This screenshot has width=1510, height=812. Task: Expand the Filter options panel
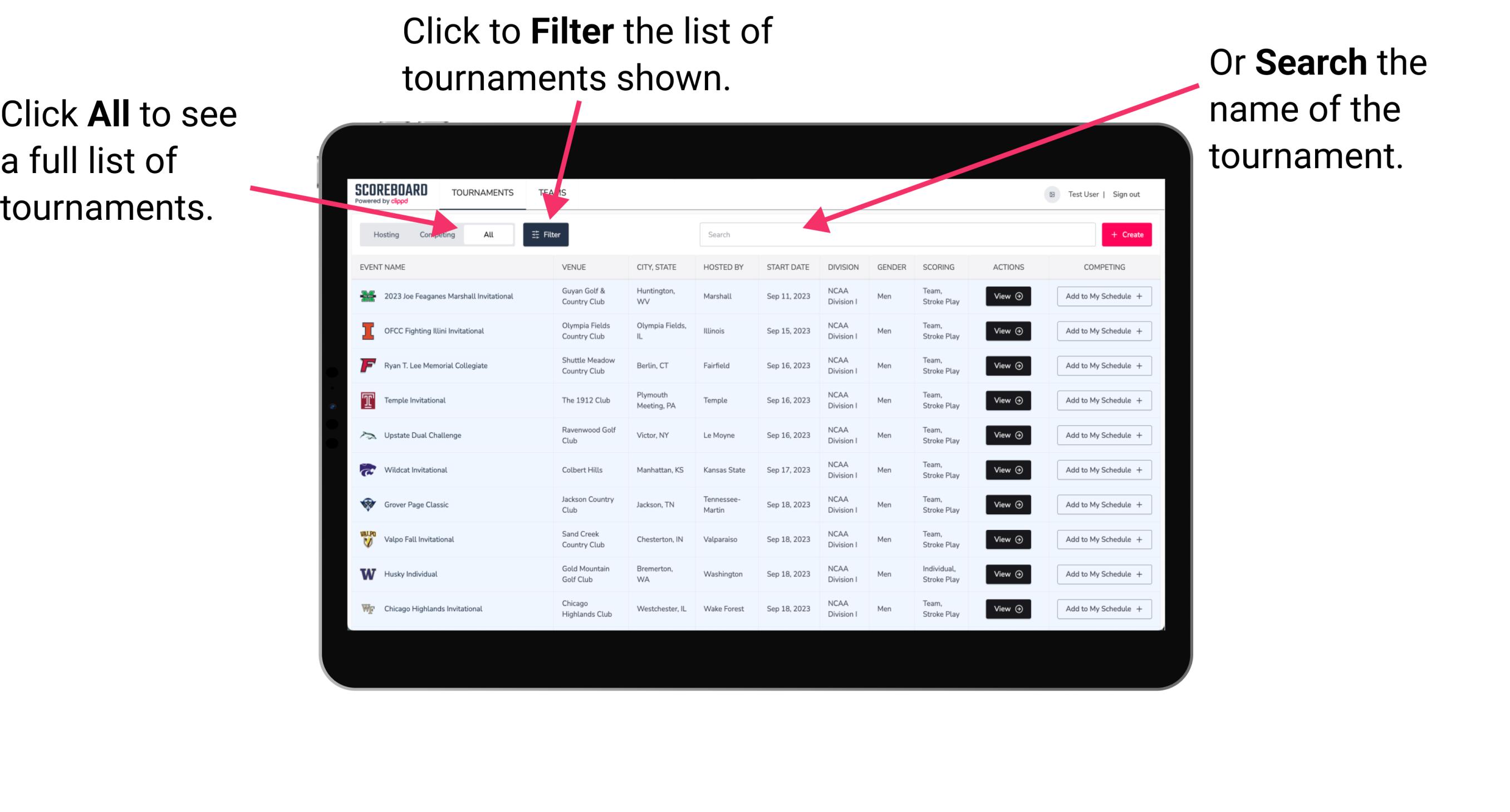point(546,234)
